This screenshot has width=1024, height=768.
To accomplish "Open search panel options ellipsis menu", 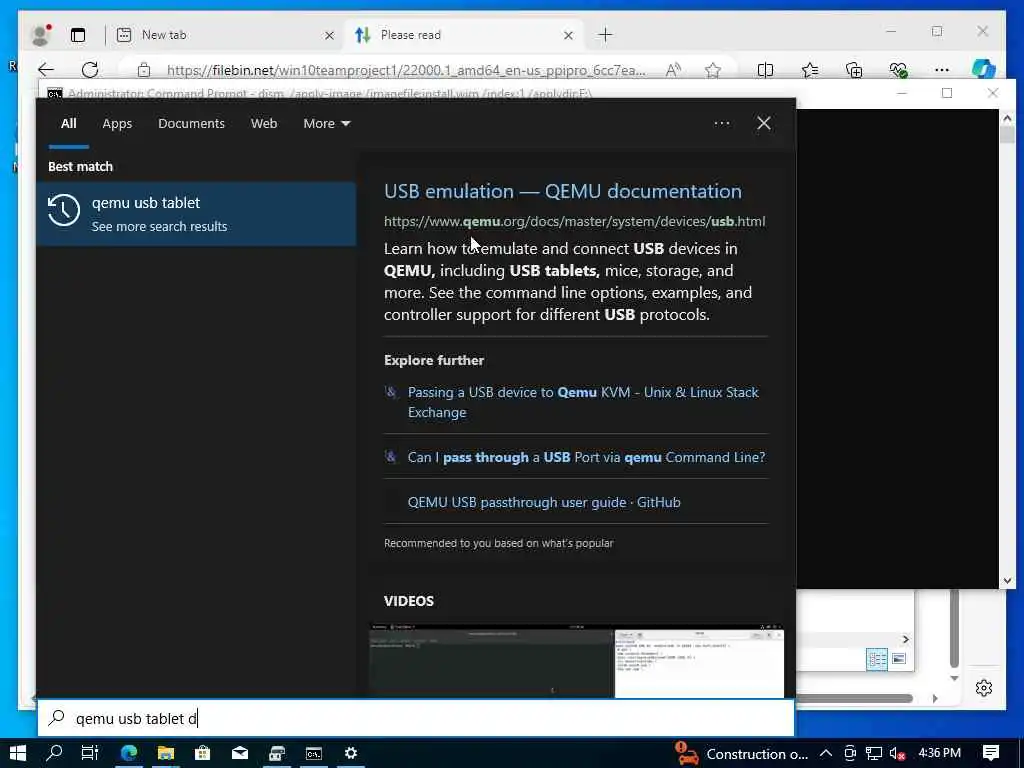I will [x=722, y=123].
